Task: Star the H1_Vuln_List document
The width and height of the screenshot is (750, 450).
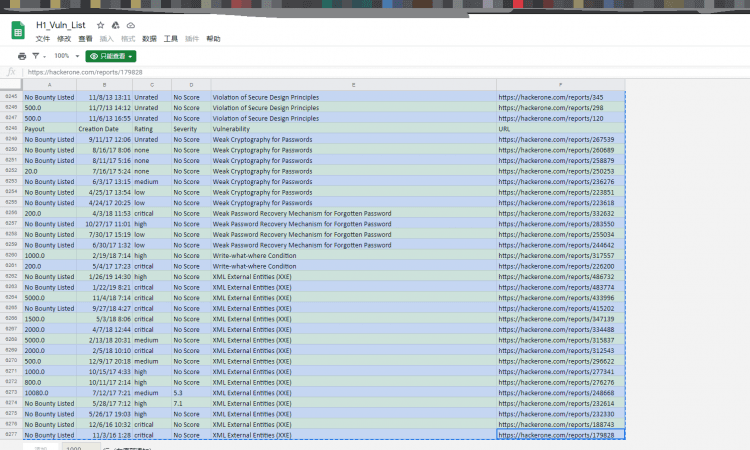Action: click(x=100, y=24)
